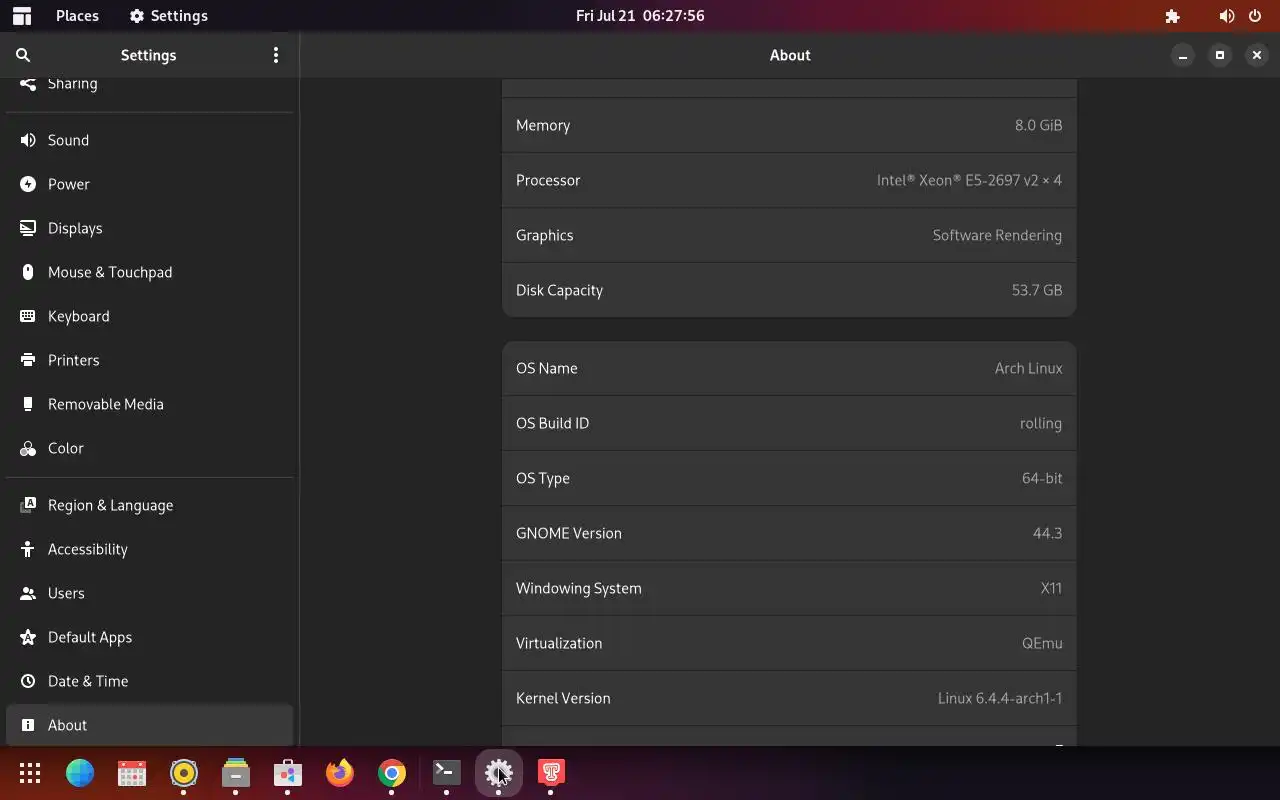Open the clock and calendar menu

tap(640, 16)
